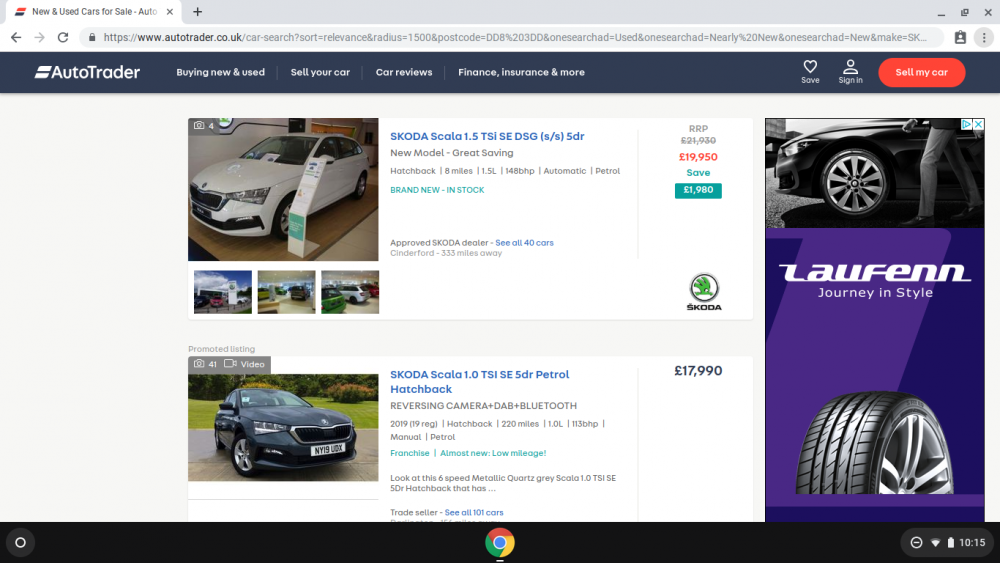Close the Laufenn ad with X
This screenshot has width=1000, height=563.
click(978, 124)
